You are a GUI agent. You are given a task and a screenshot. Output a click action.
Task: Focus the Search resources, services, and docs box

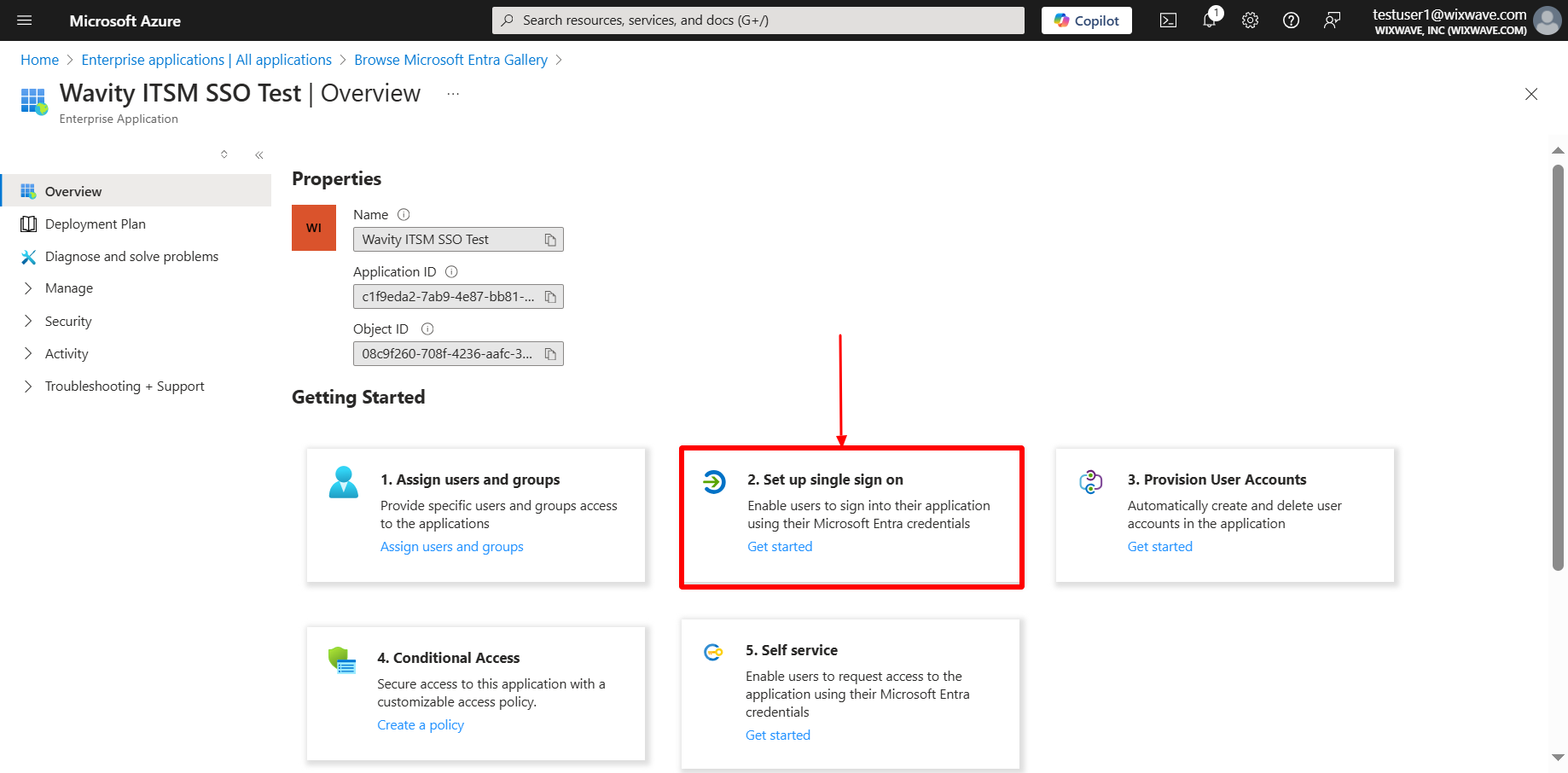click(758, 20)
